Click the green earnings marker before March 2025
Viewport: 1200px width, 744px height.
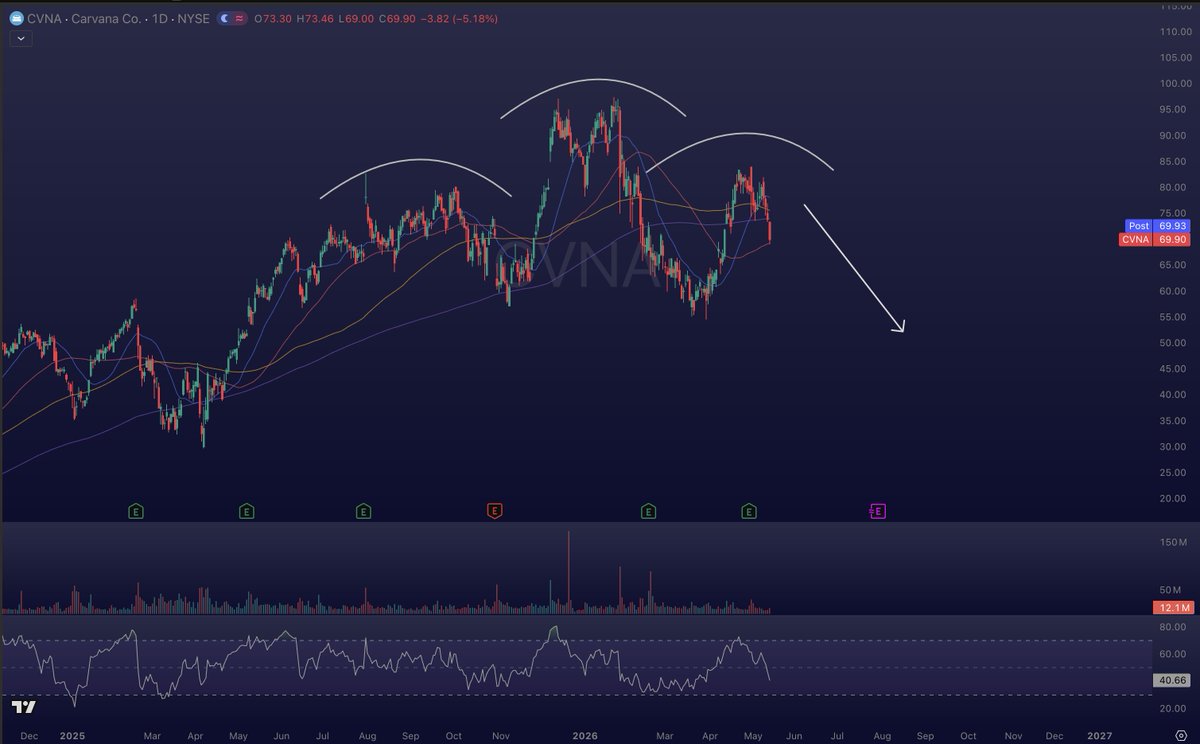pos(135,511)
